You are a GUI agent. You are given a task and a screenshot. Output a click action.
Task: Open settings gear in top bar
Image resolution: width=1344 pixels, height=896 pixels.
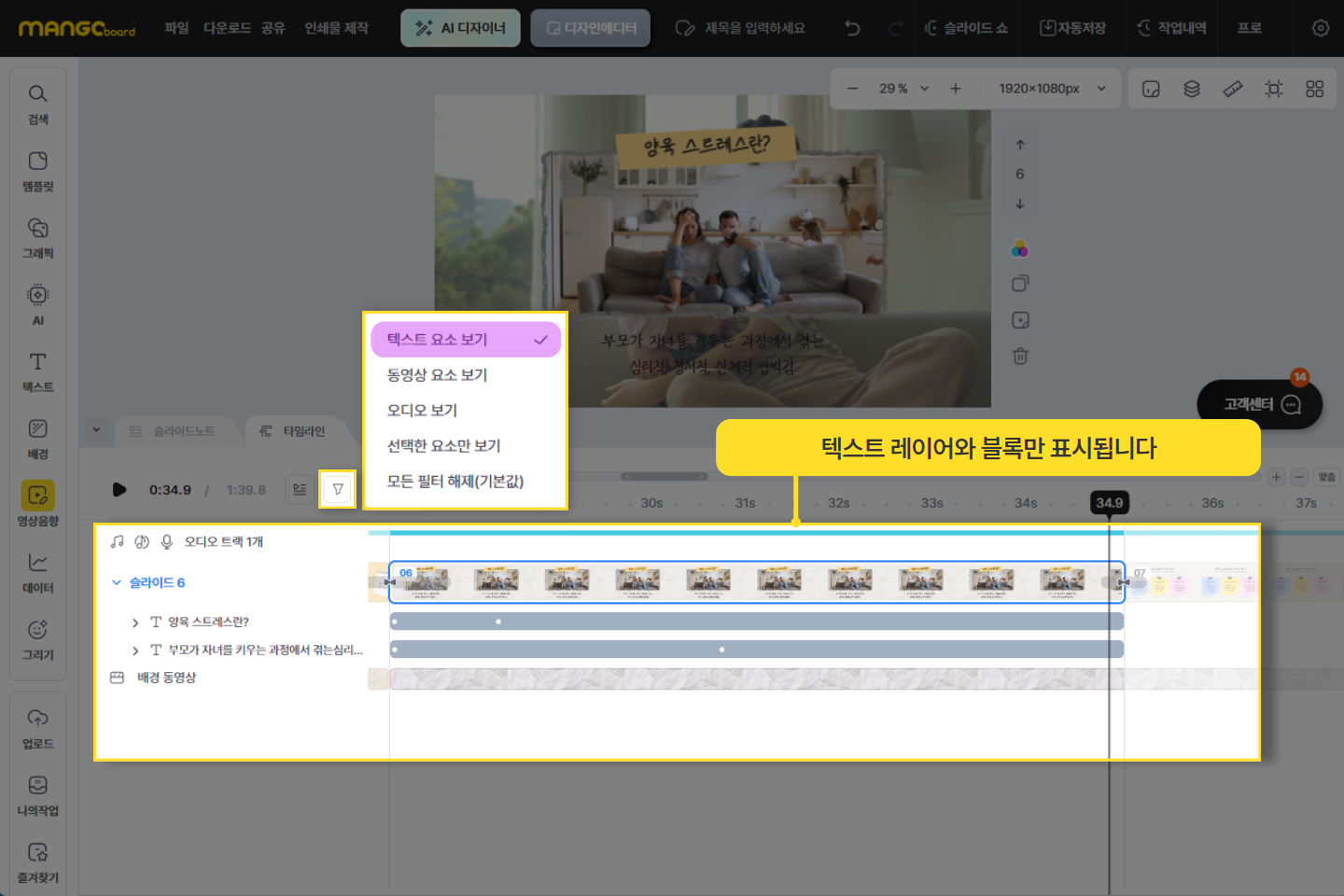tap(1320, 28)
